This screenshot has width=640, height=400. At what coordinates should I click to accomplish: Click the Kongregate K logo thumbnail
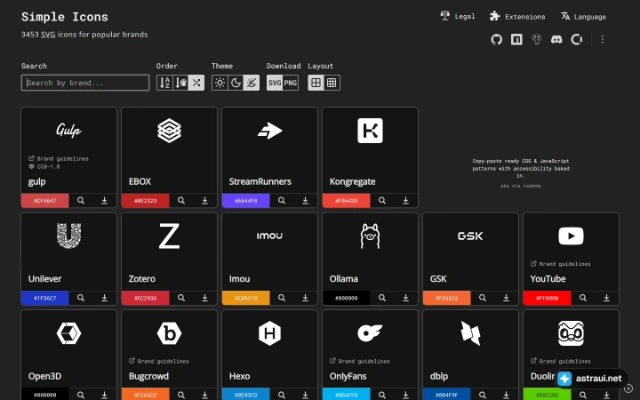[x=370, y=131]
